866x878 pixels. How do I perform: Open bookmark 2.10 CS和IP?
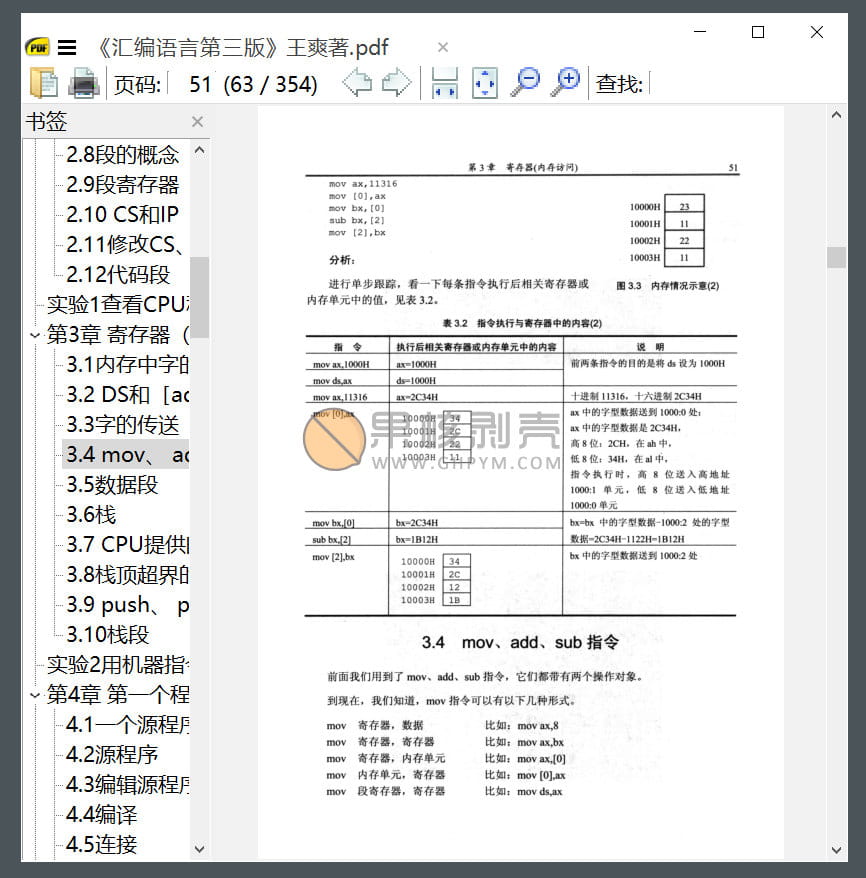pyautogui.click(x=122, y=214)
